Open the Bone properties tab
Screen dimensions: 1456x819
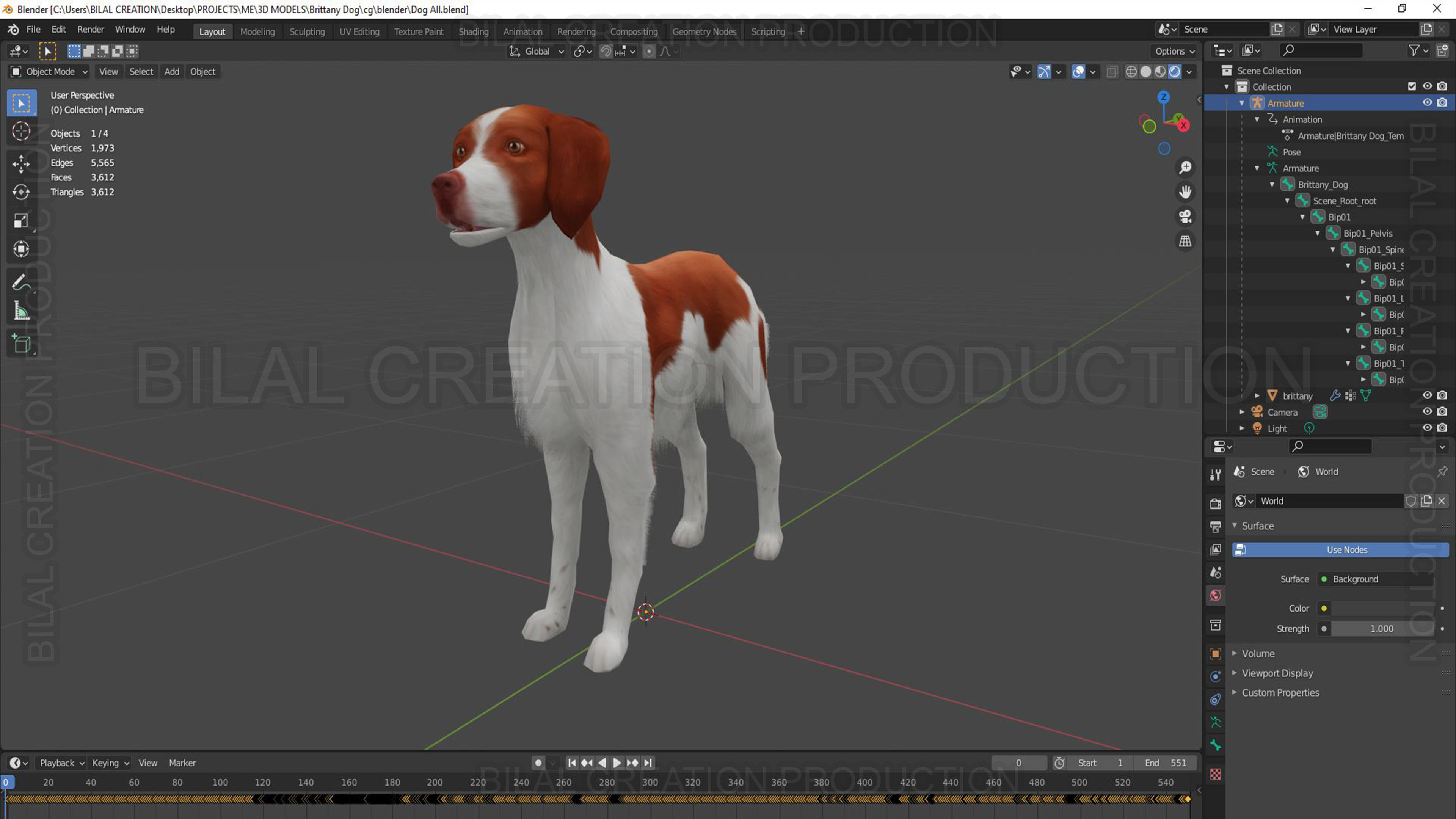1215,745
